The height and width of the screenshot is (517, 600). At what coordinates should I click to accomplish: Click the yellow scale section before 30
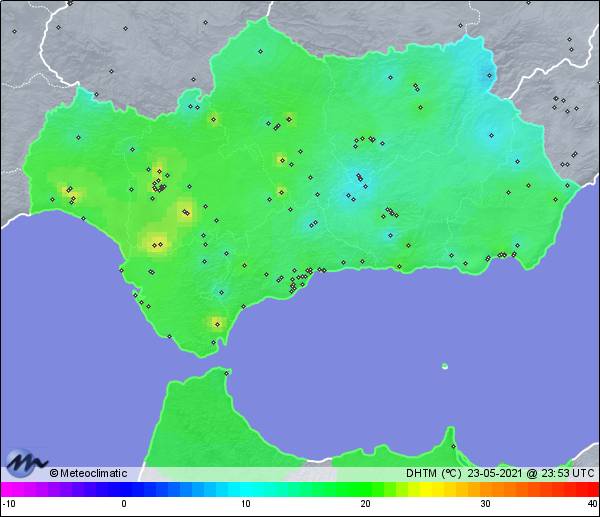point(455,489)
